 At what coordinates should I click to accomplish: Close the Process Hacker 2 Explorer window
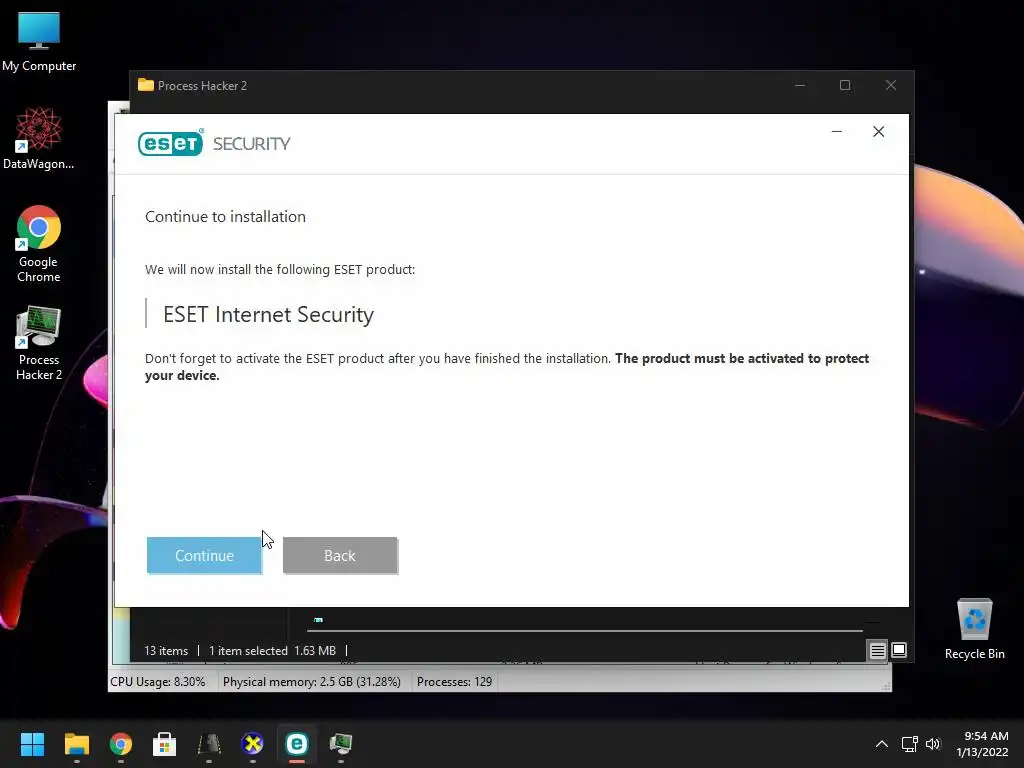pyautogui.click(x=891, y=86)
